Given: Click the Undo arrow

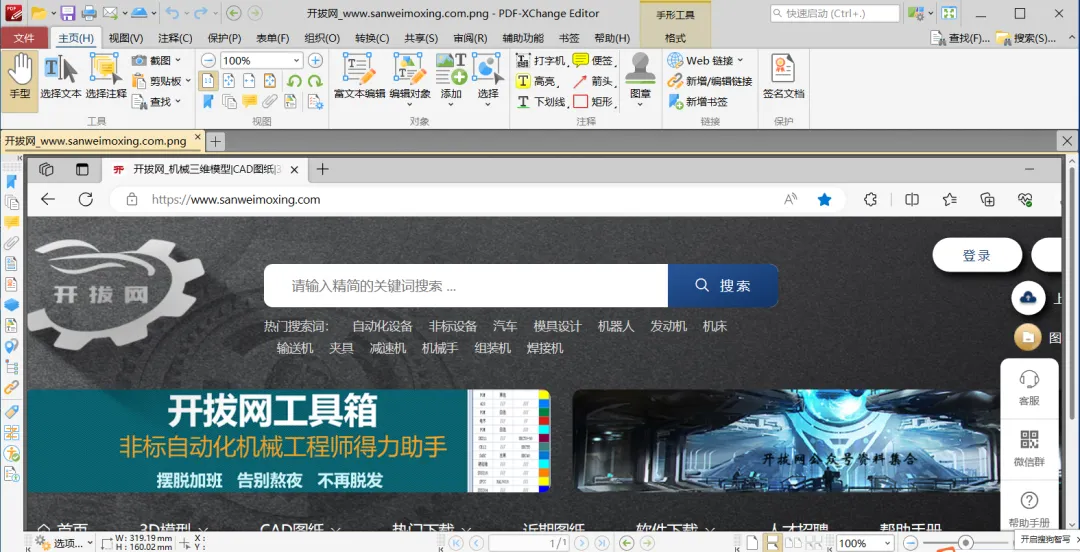Looking at the screenshot, I should 172,13.
